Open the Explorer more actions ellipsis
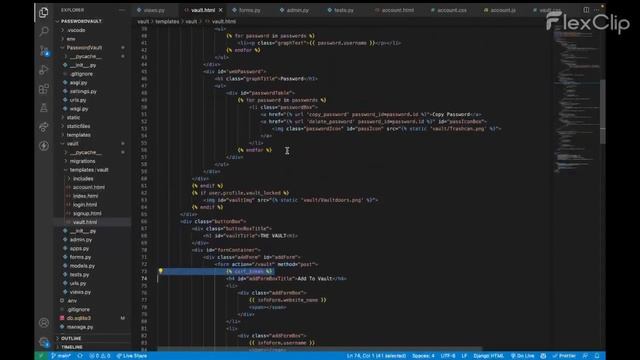This screenshot has width=640, height=360. (122, 10)
